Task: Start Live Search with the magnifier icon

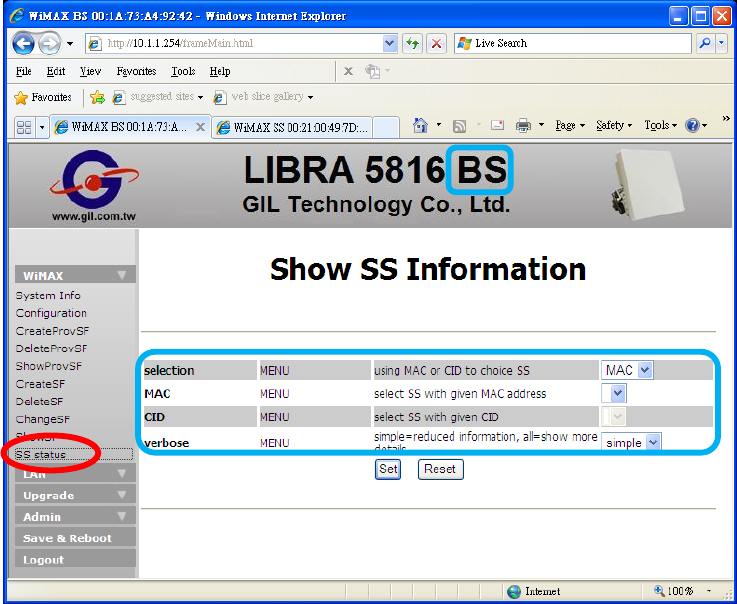Action: tap(705, 44)
